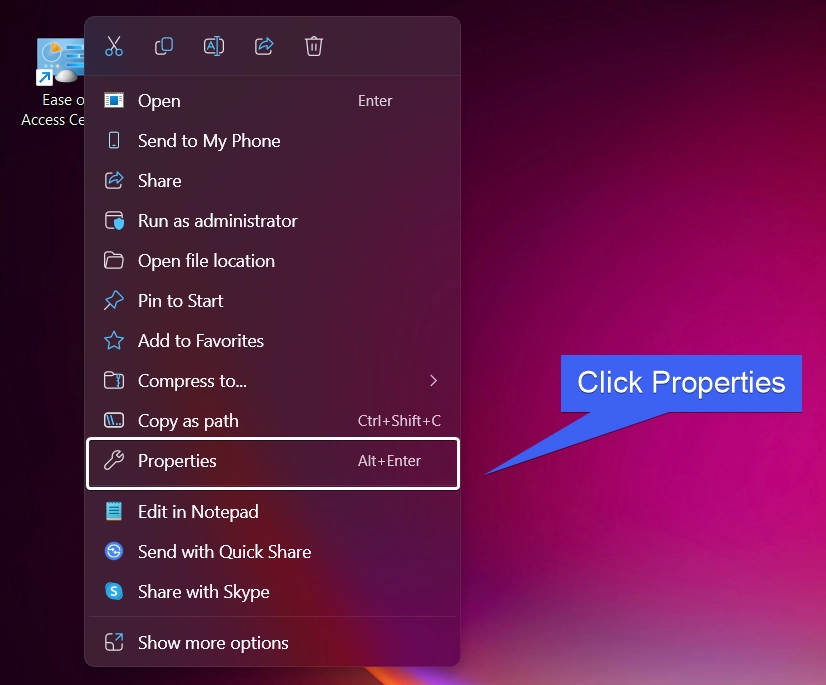Image resolution: width=826 pixels, height=685 pixels.
Task: Click the phone icon beside Send to My Phone
Action: pos(114,140)
